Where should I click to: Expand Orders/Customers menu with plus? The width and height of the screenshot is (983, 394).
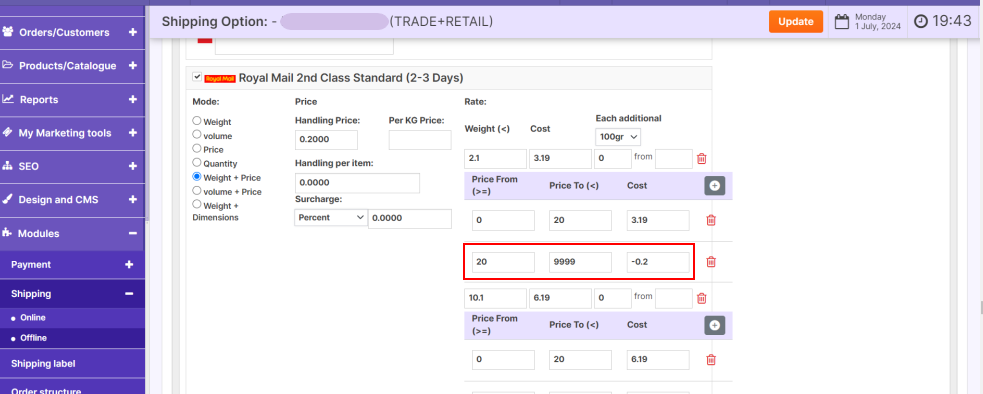point(132,32)
